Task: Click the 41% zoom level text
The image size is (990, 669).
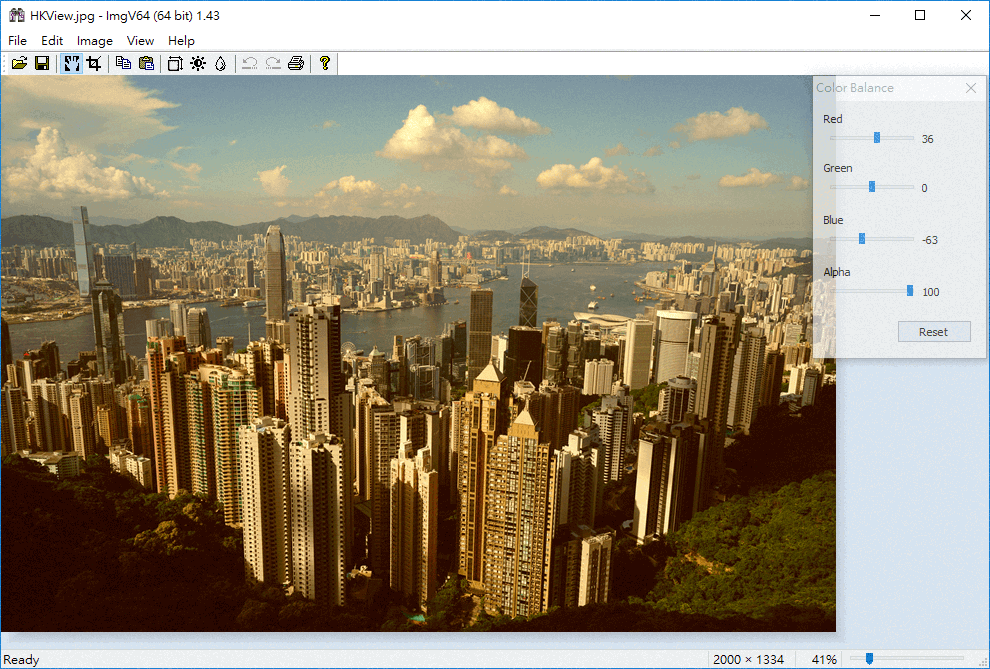Action: point(824,660)
